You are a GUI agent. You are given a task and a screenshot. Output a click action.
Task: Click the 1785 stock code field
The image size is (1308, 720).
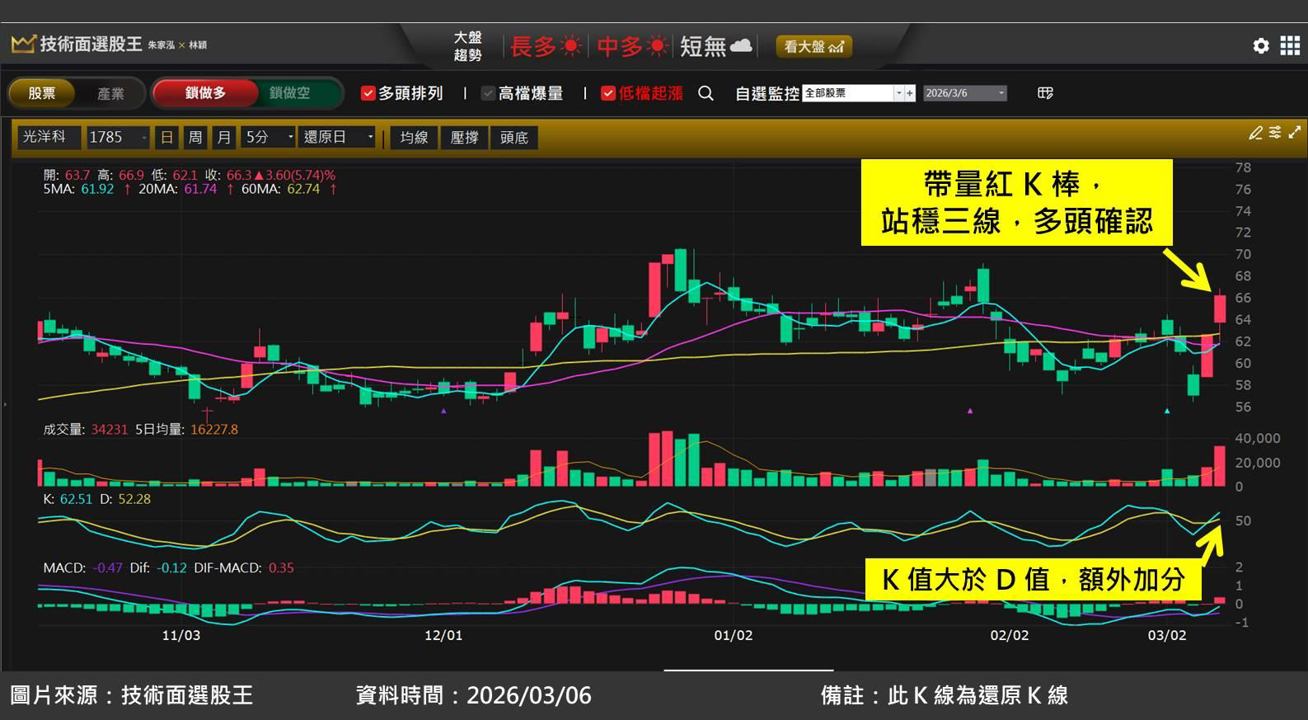pyautogui.click(x=117, y=137)
